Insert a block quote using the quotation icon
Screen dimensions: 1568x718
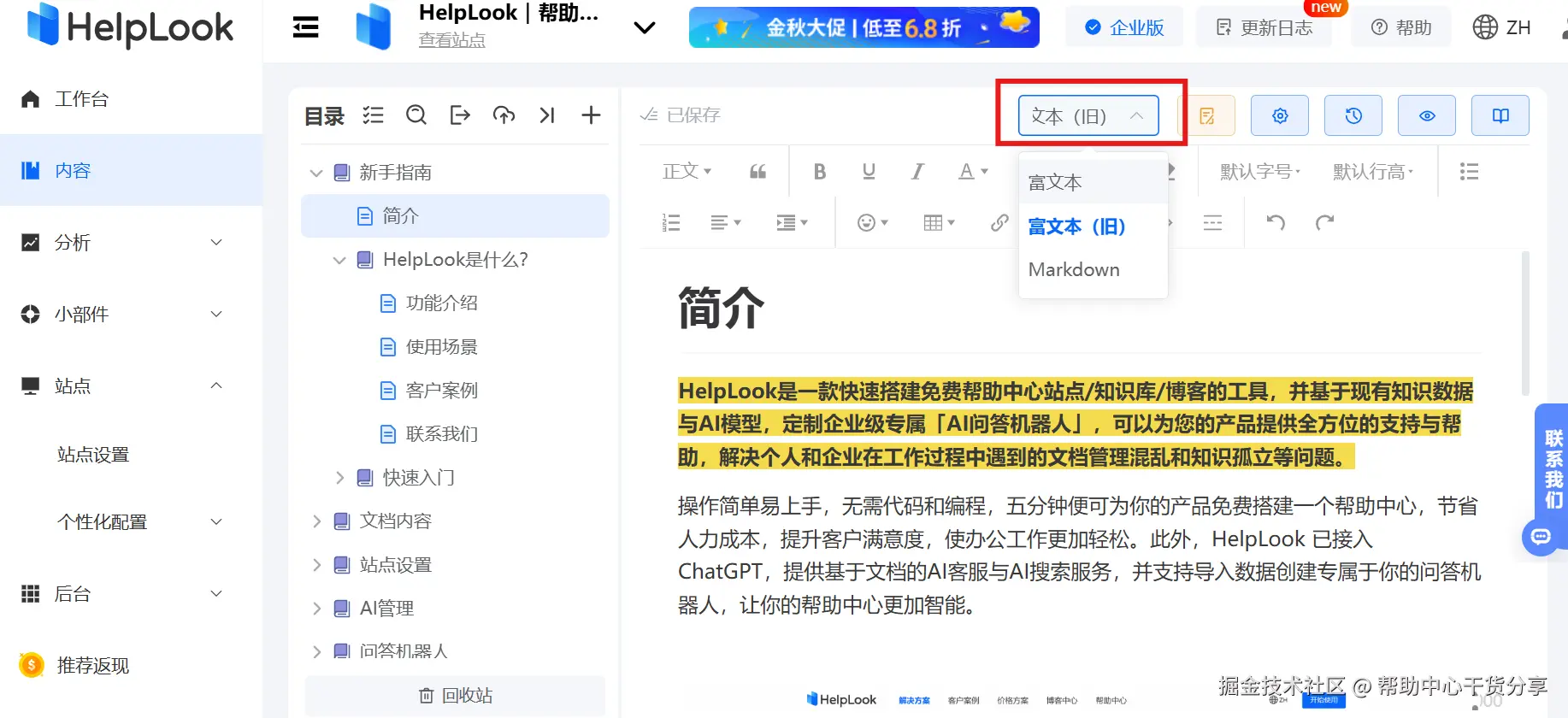[x=758, y=172]
